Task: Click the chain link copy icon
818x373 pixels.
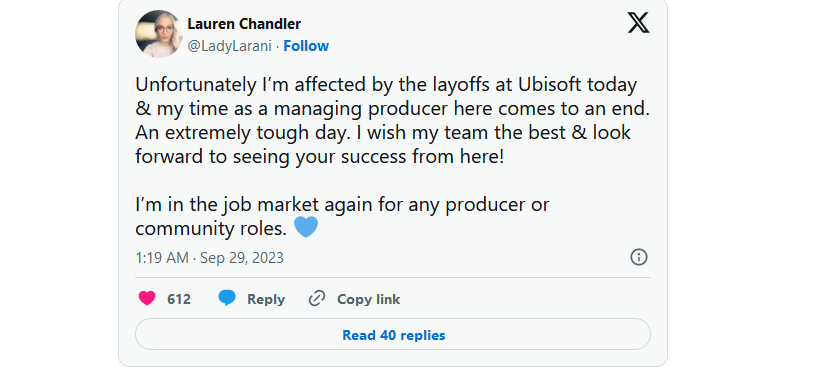Action: tap(317, 298)
